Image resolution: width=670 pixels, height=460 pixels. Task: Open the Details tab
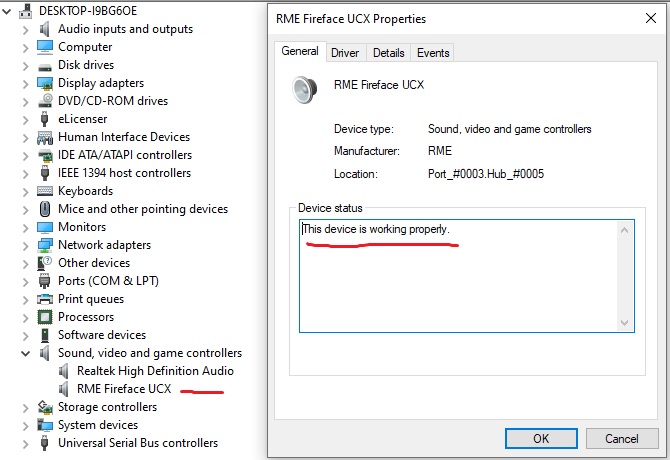(x=388, y=53)
